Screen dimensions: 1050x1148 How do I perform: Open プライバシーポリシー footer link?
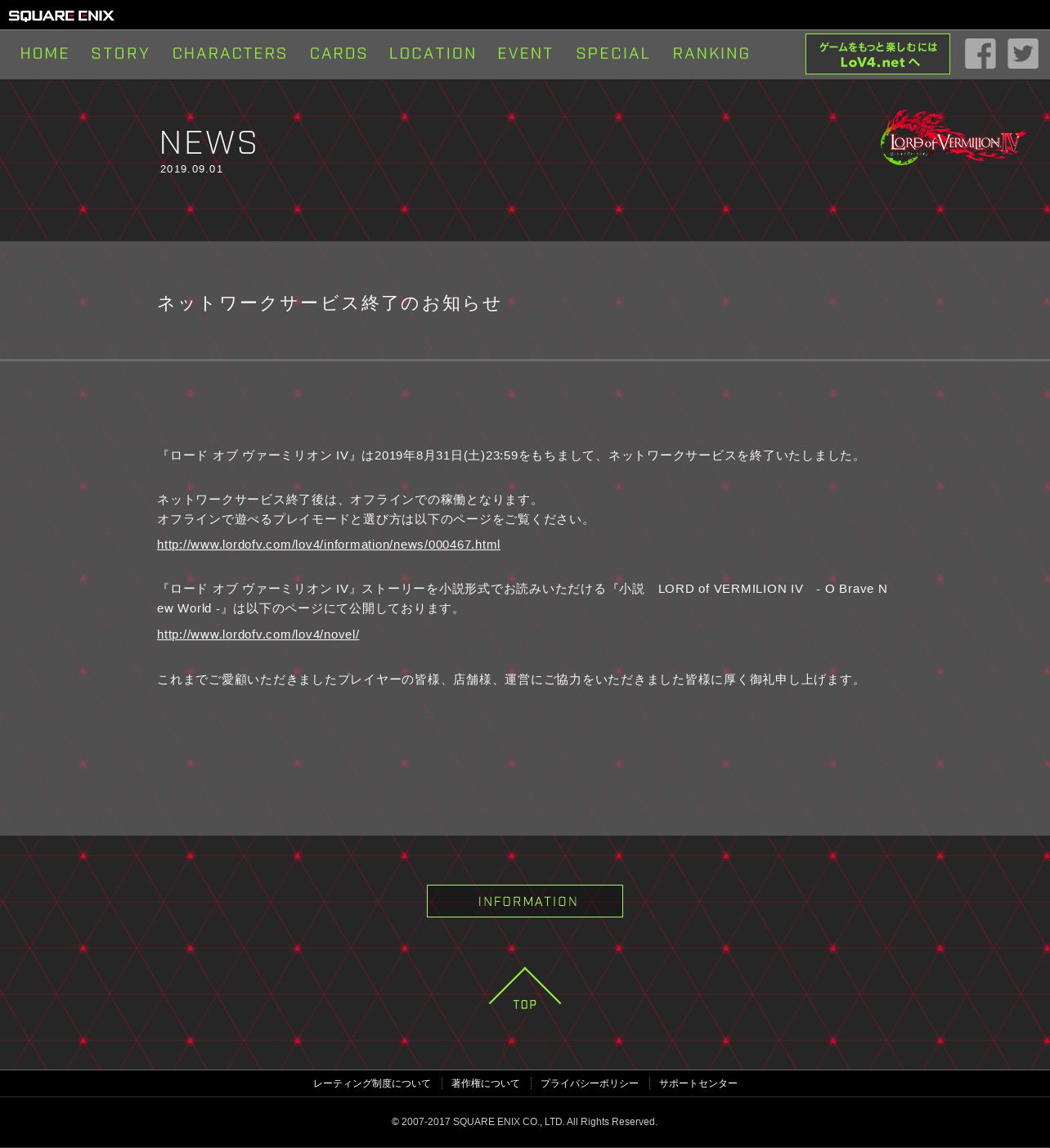click(x=589, y=1083)
